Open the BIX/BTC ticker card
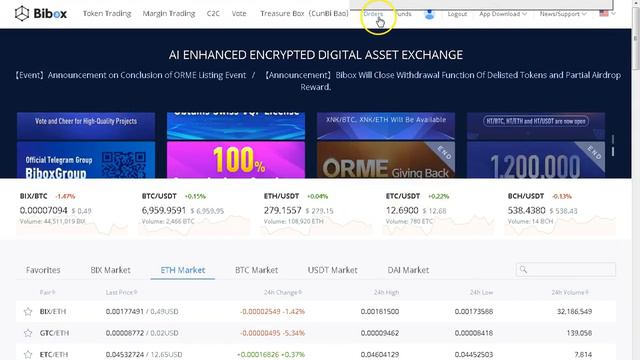 coord(72,212)
